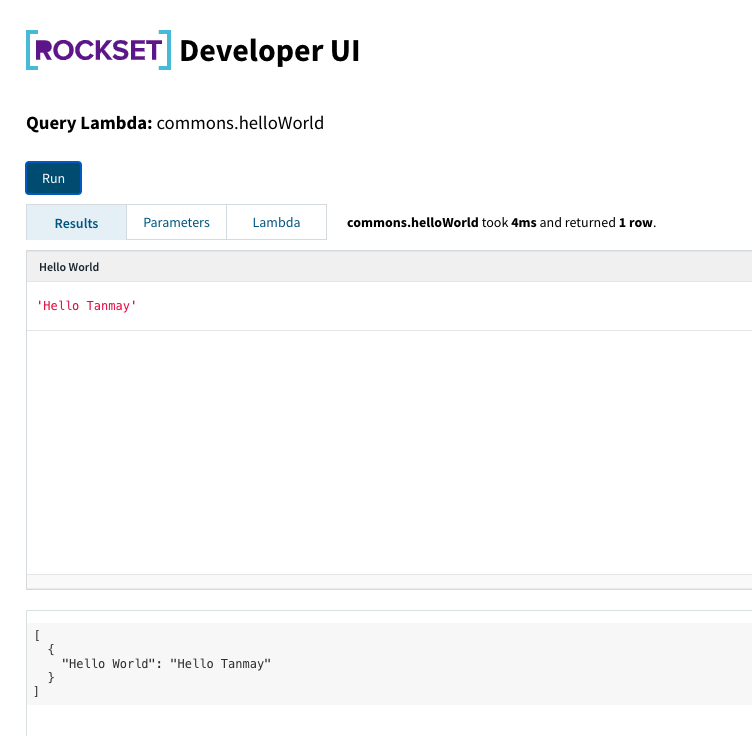Open the Lambda tab
The height and width of the screenshot is (736, 752).
tap(276, 222)
